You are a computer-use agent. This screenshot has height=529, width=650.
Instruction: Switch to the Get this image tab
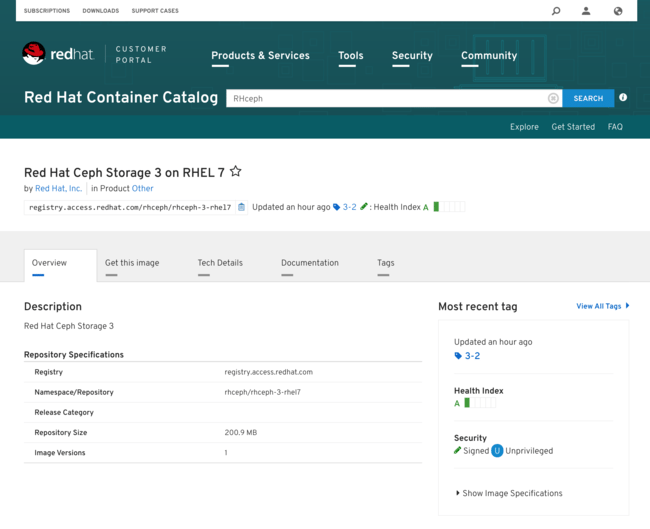point(132,263)
